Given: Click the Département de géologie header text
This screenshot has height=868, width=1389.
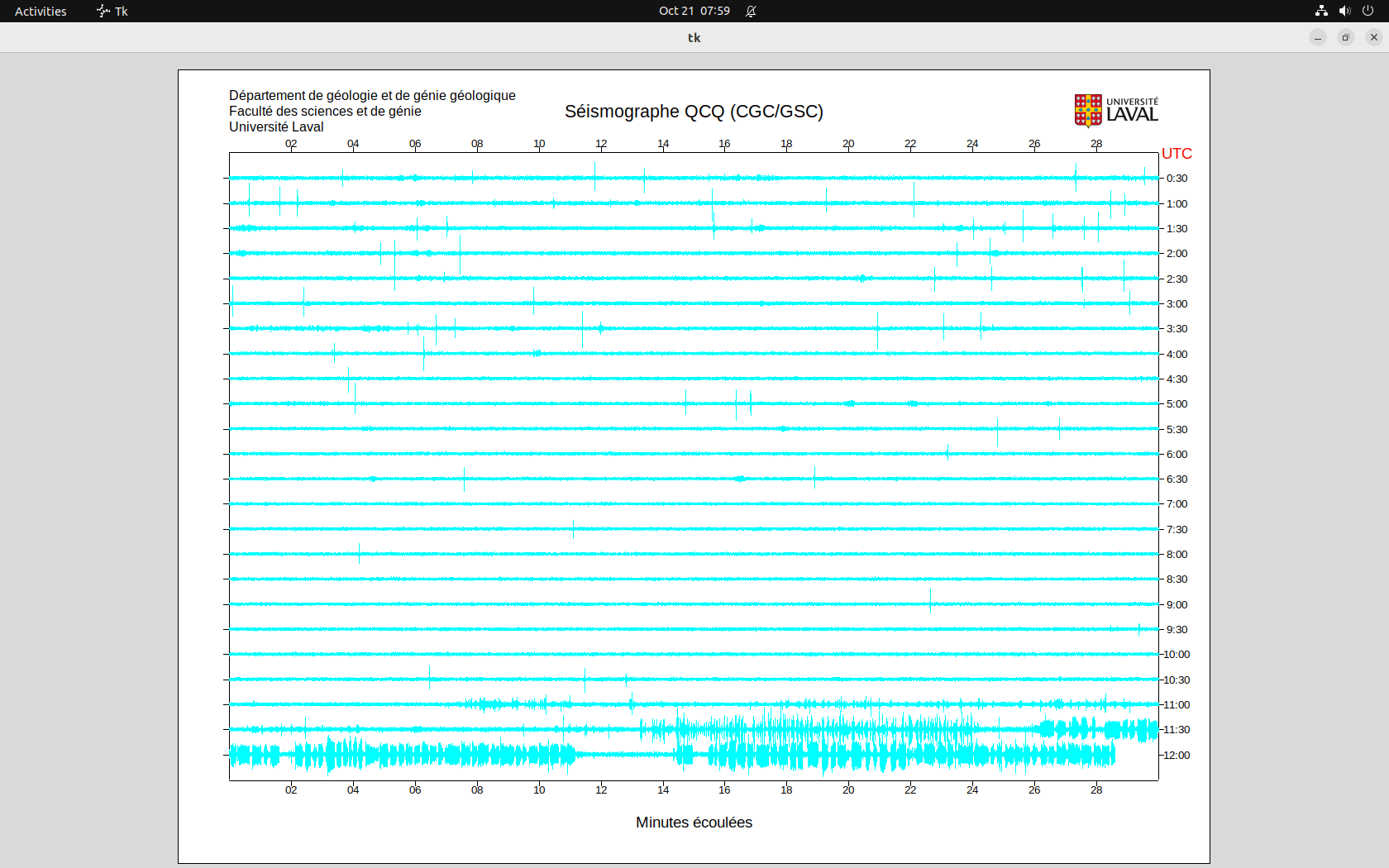Looking at the screenshot, I should pos(372,96).
